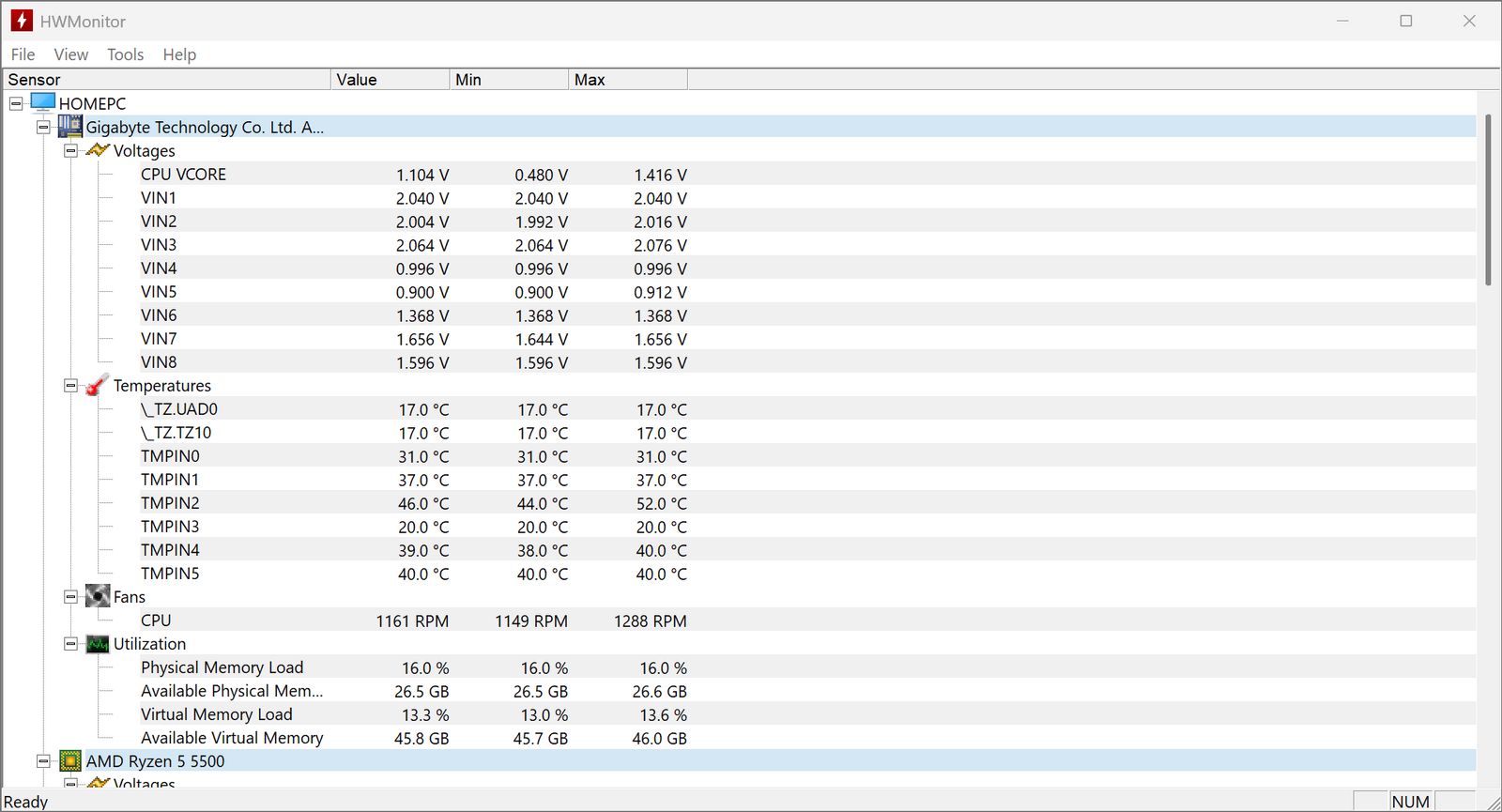Viewport: 1502px width, 812px height.
Task: Open the File menu
Action: coord(23,54)
